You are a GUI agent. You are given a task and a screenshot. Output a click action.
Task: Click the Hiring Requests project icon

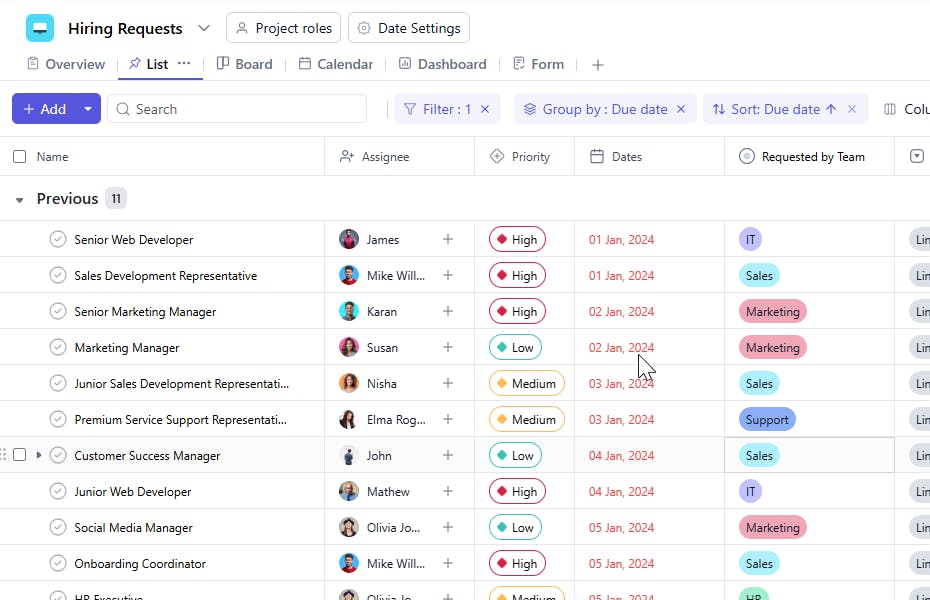(x=40, y=28)
